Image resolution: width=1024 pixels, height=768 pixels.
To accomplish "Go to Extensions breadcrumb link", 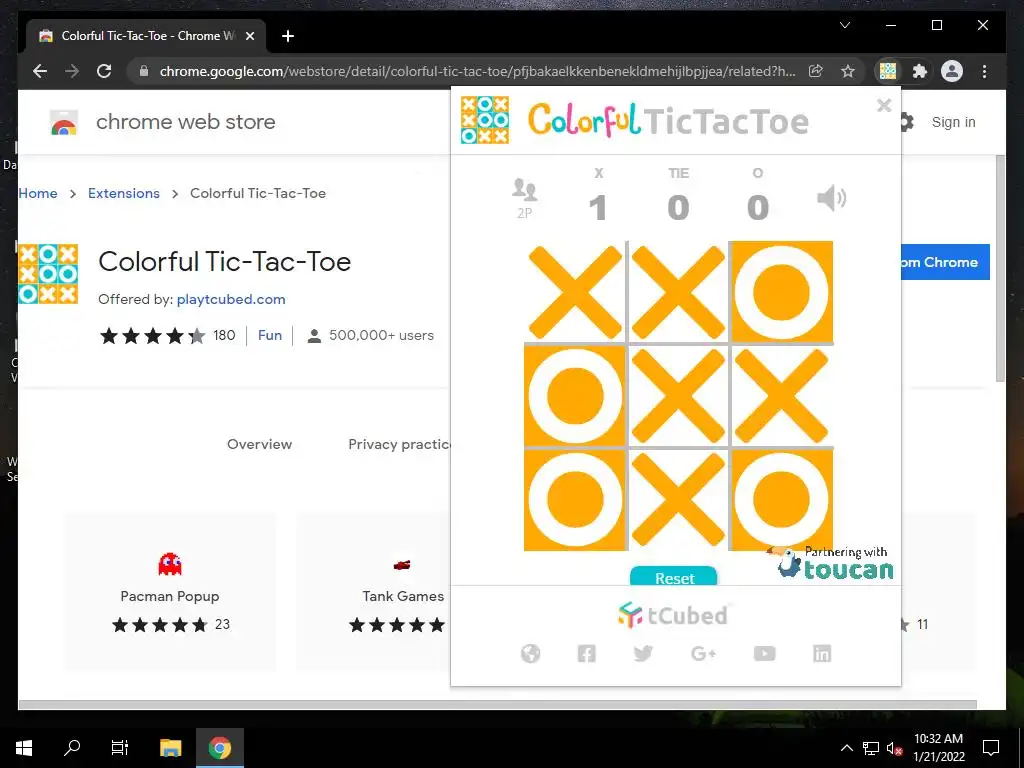I will tap(123, 193).
